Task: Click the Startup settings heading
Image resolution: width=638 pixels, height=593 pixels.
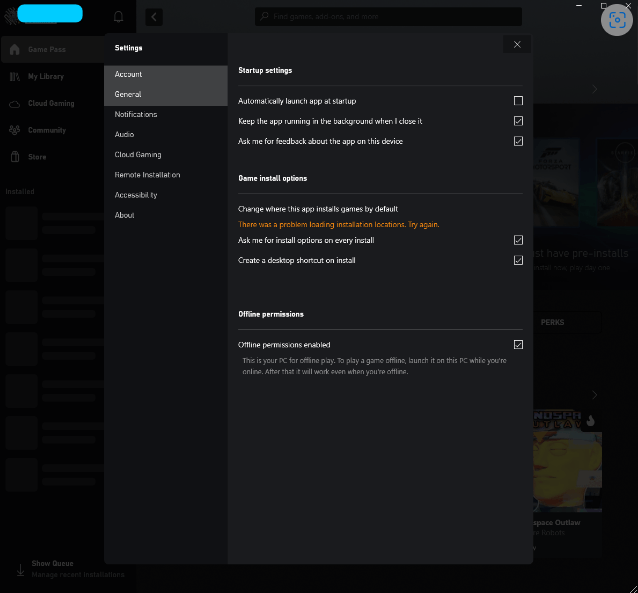Action: (x=265, y=70)
